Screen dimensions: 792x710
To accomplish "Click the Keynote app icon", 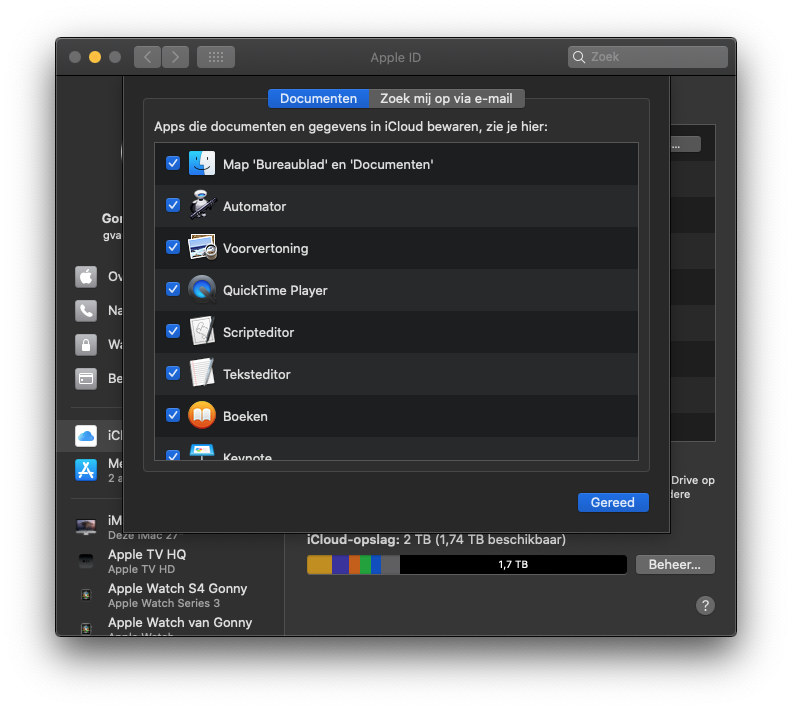I will pyautogui.click(x=202, y=452).
